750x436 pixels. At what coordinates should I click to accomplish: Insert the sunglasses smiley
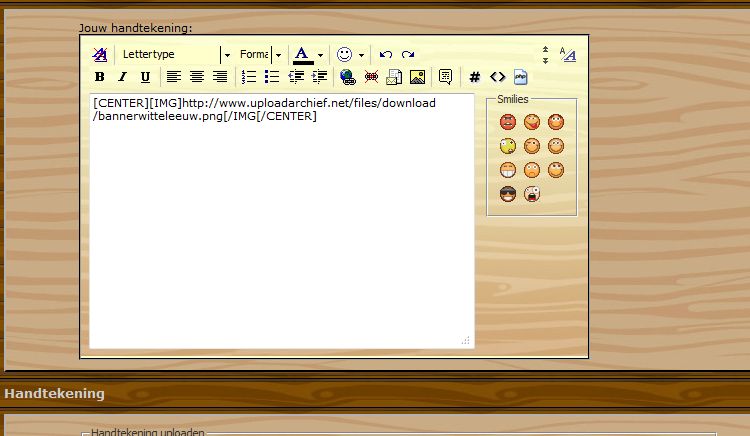(x=508, y=194)
